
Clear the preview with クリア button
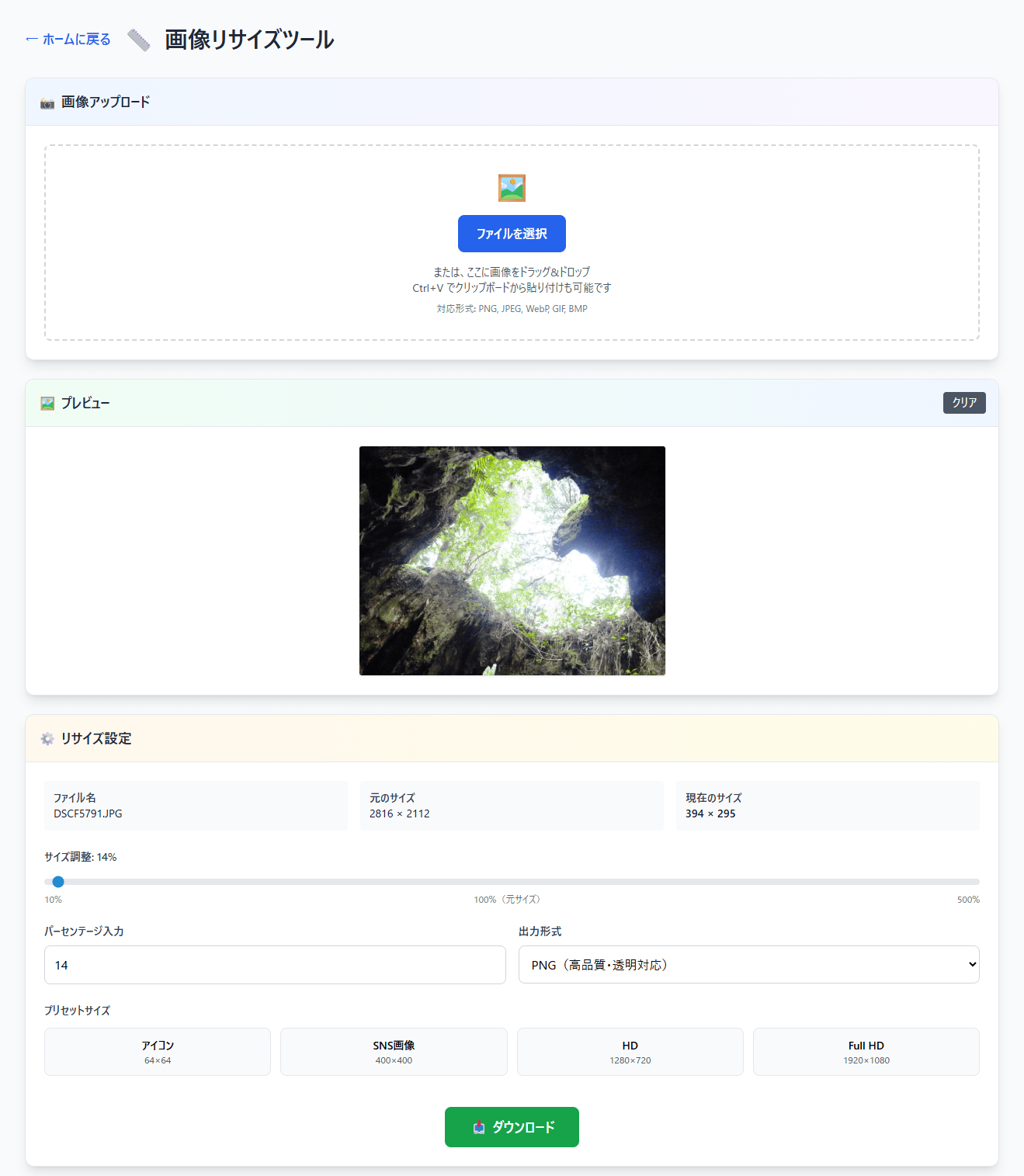click(x=963, y=403)
